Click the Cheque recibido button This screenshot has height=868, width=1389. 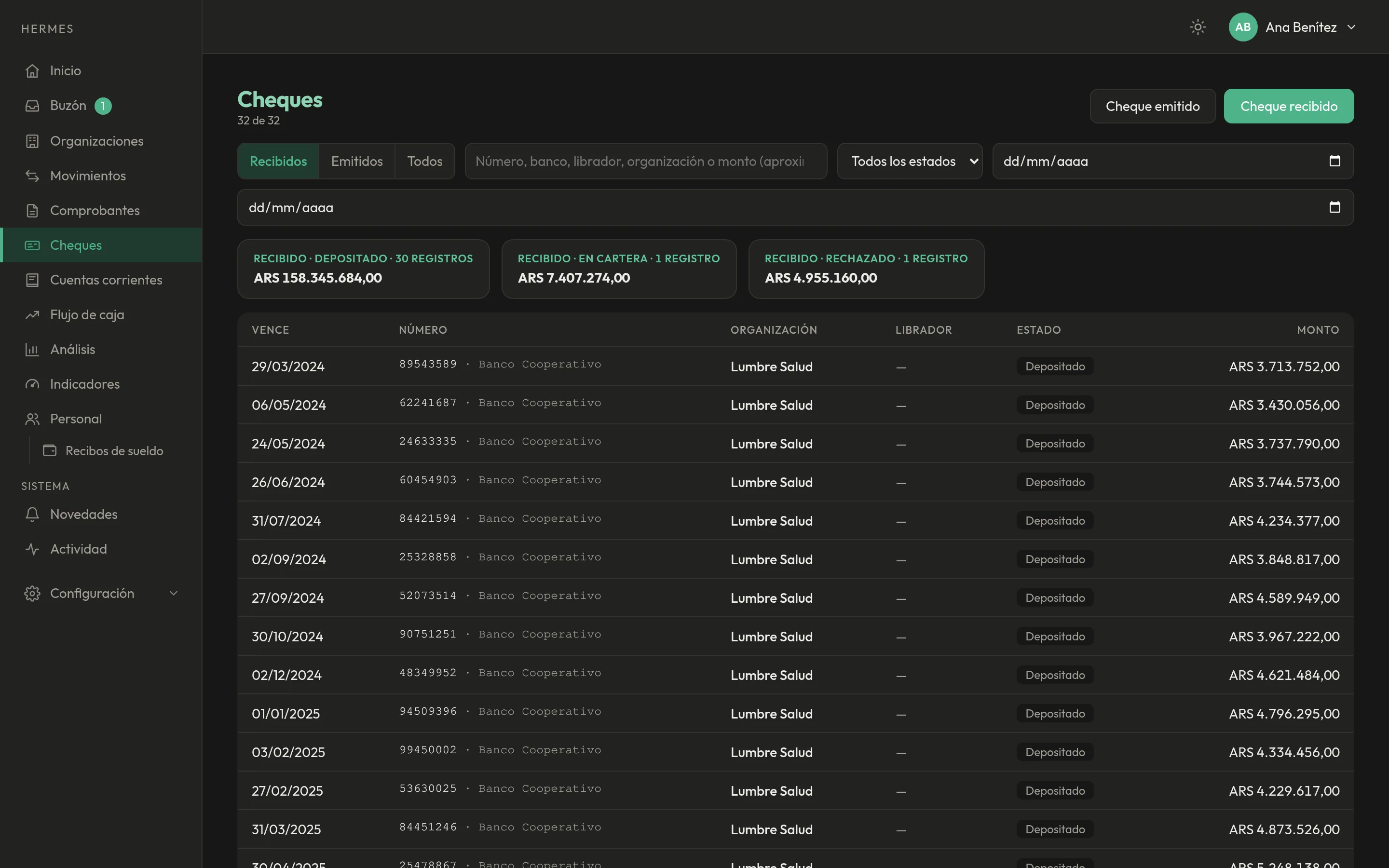1289,106
